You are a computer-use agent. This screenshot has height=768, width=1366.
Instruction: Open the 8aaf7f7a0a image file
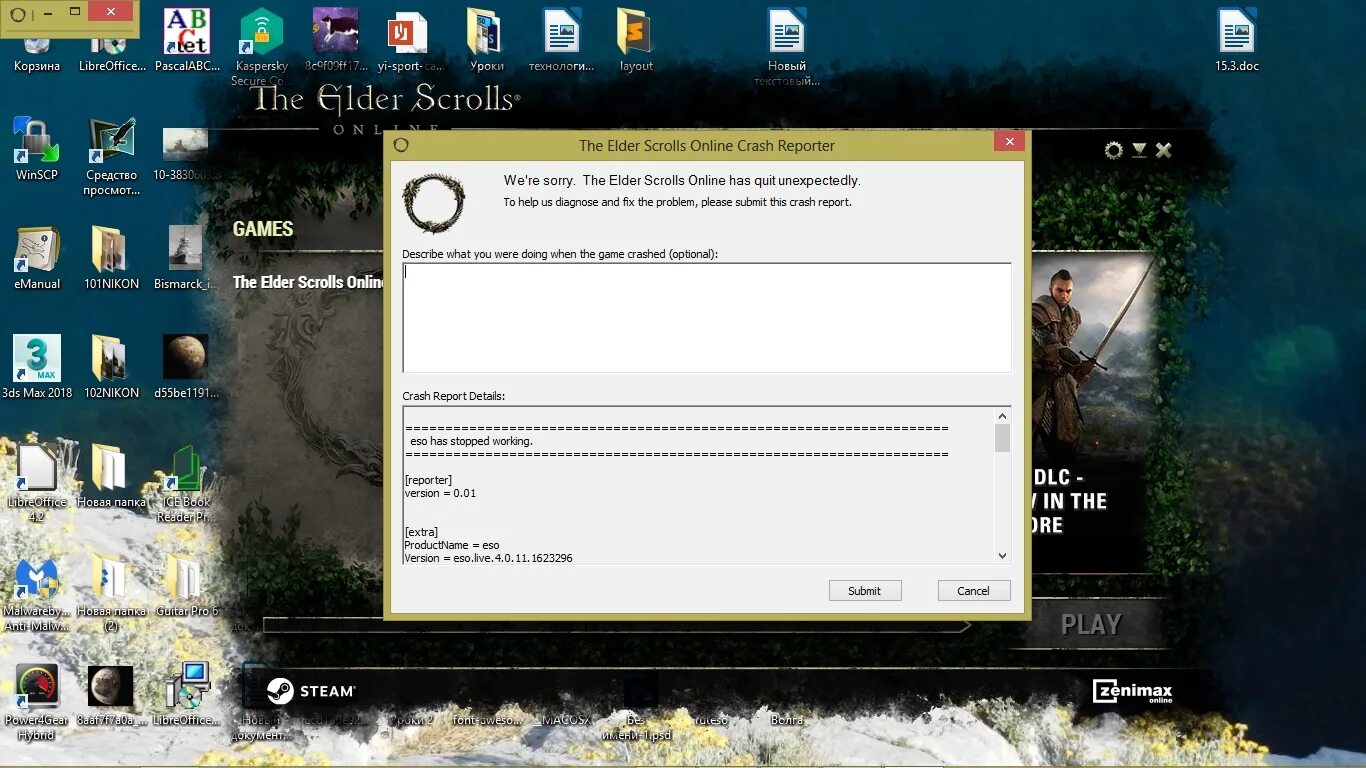pos(111,694)
